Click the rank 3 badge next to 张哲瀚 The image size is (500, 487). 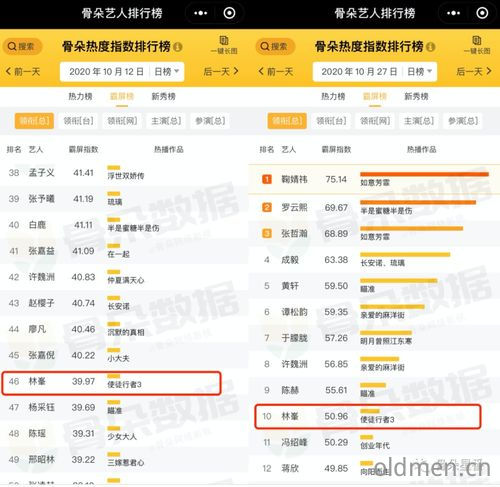click(x=267, y=233)
